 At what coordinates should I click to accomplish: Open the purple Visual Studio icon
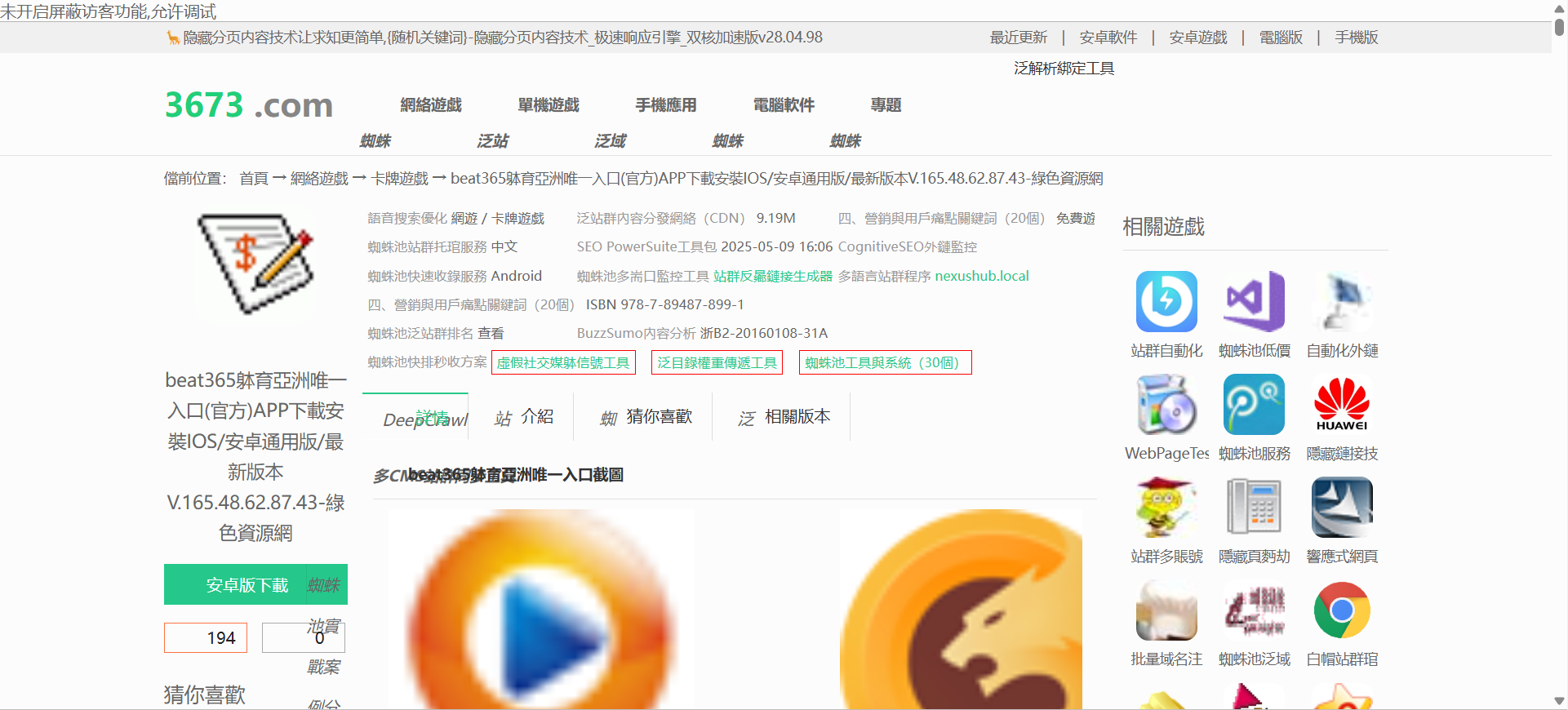[x=1254, y=301]
